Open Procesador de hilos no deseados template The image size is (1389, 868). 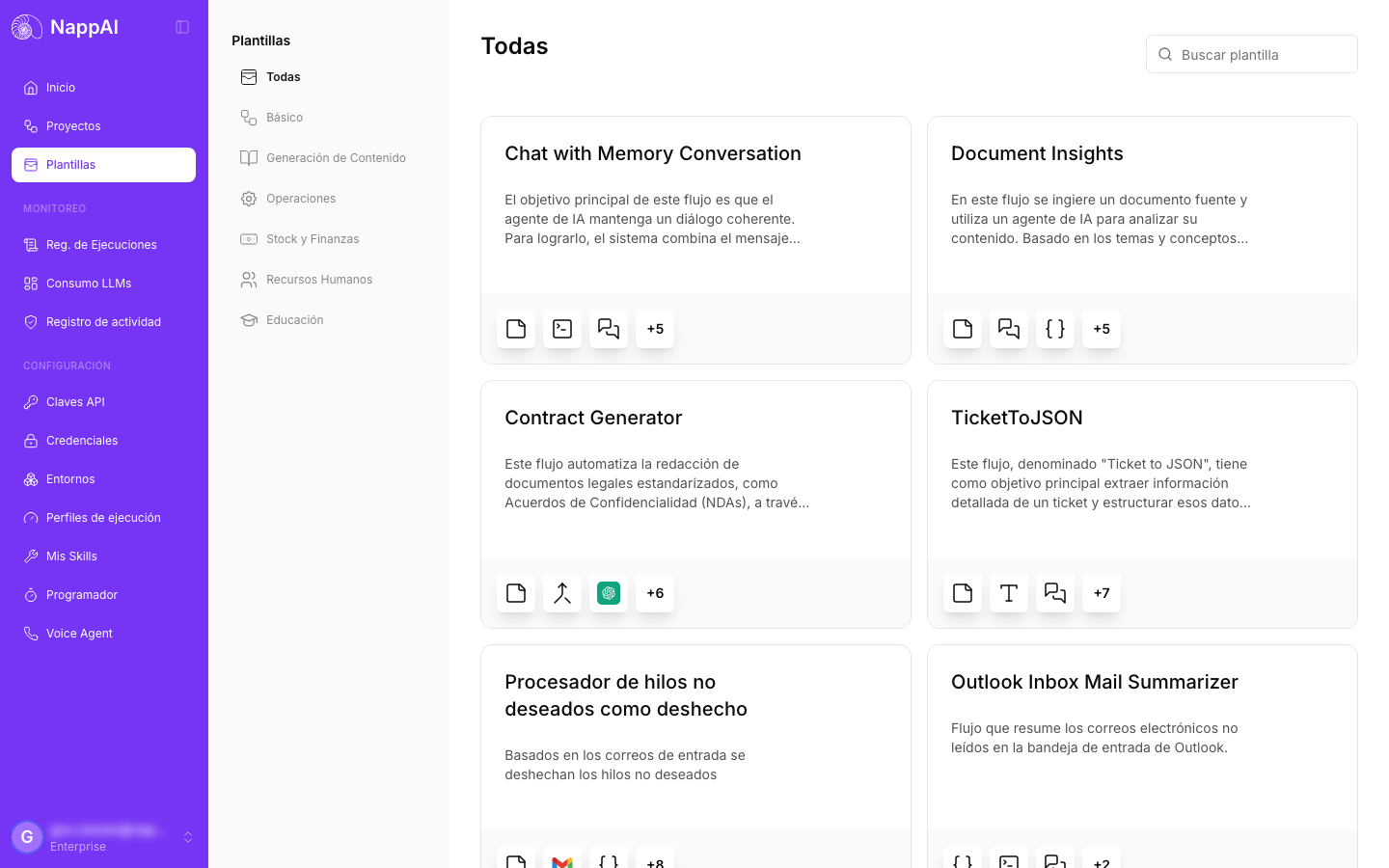[x=695, y=756]
